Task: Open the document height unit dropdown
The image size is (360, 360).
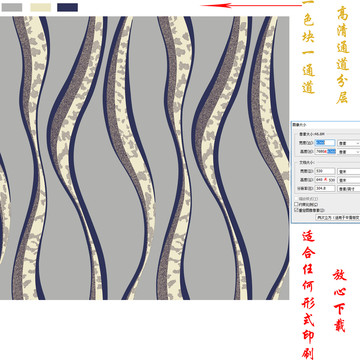Action: pos(349,180)
